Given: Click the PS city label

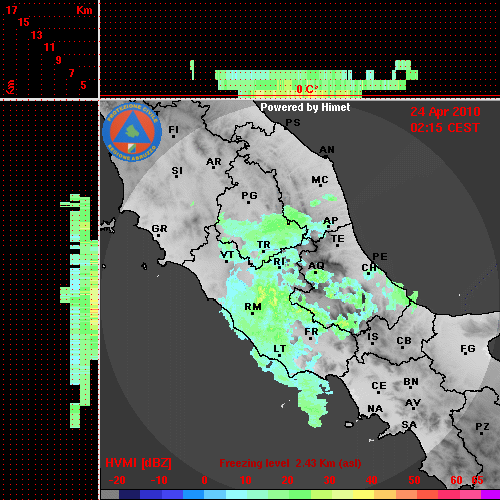Looking at the screenshot, I should pyautogui.click(x=293, y=123).
